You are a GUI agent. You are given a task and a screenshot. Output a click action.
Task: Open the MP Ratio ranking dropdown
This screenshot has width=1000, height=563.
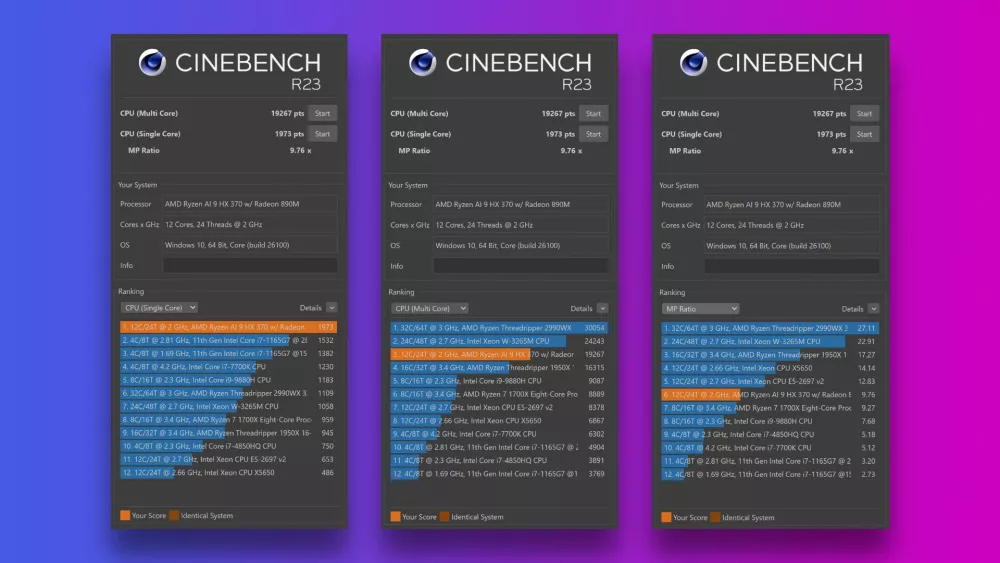(700, 309)
